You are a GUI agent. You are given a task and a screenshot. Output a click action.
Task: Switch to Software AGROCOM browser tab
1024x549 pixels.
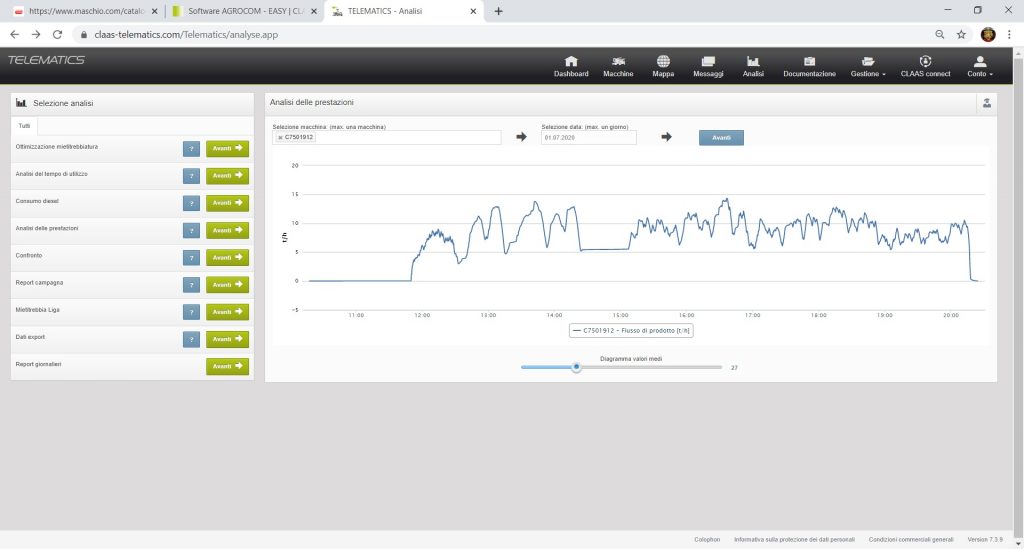tap(245, 11)
